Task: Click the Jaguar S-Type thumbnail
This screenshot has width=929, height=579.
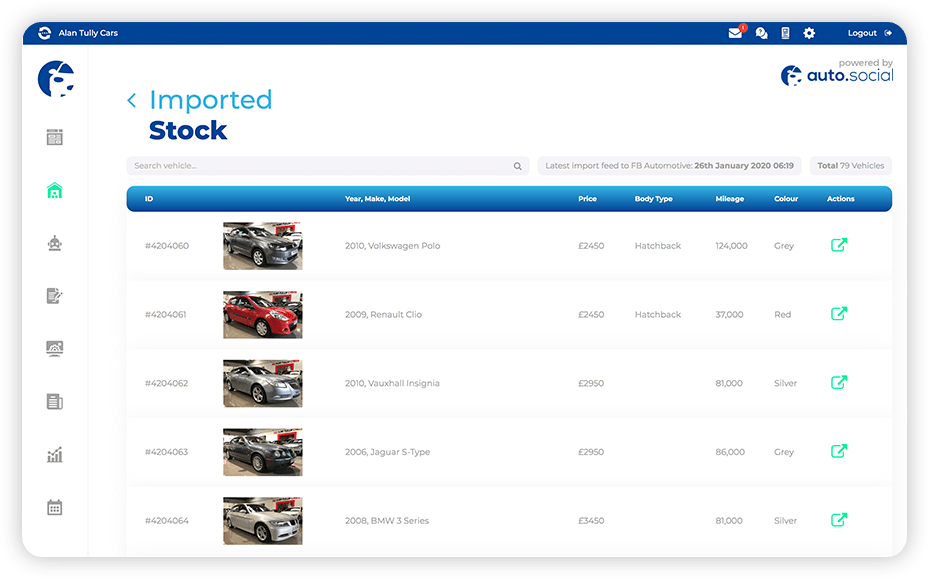Action: point(262,452)
